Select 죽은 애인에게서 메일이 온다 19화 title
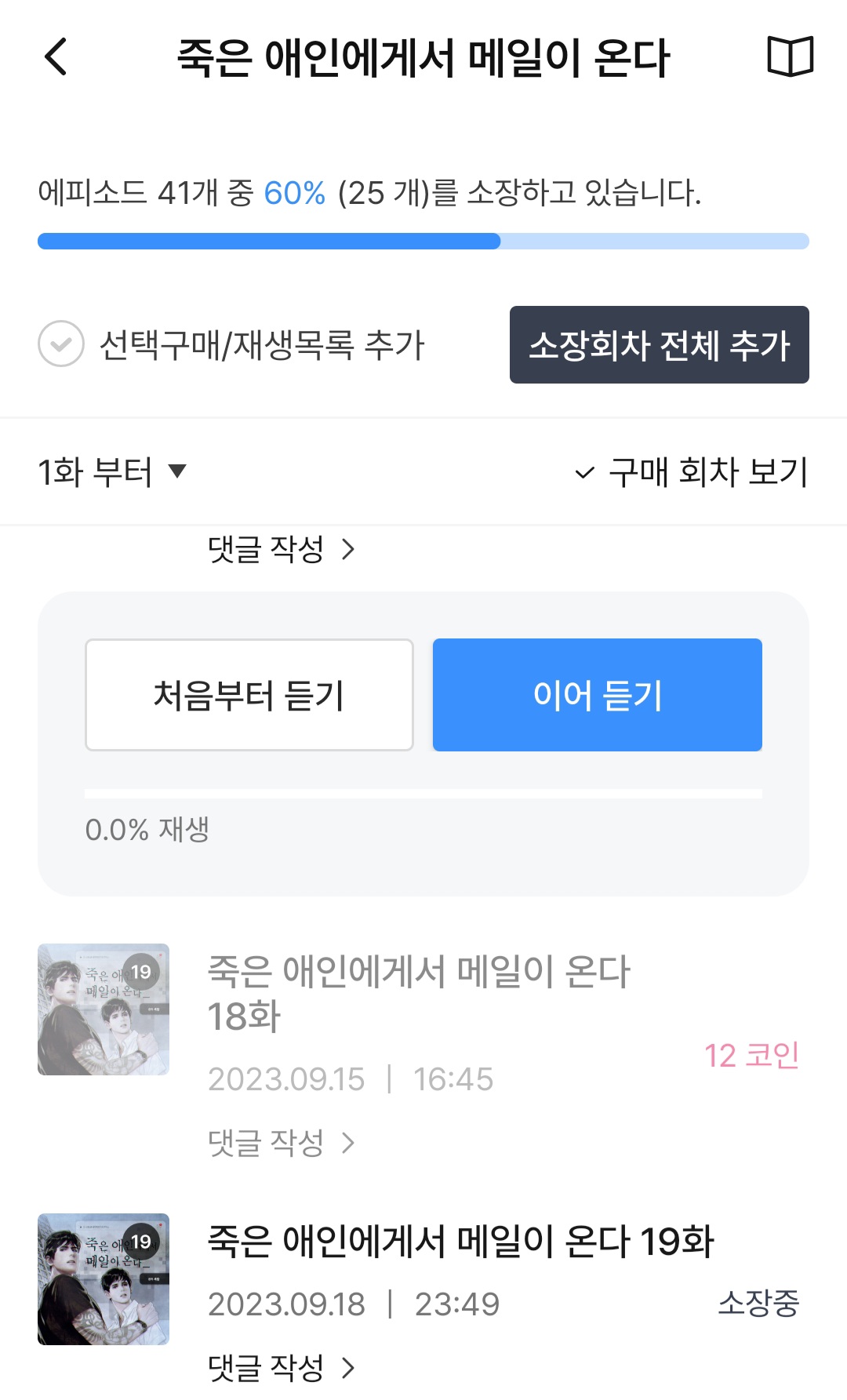This screenshot has width=847, height=1400. coord(460,1242)
